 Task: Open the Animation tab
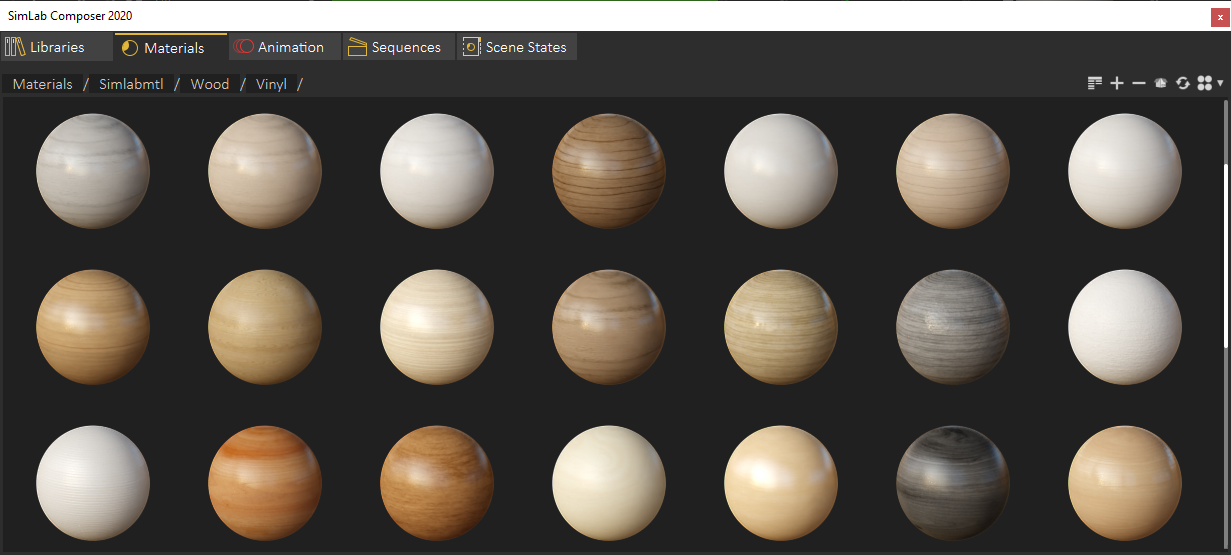coord(279,47)
